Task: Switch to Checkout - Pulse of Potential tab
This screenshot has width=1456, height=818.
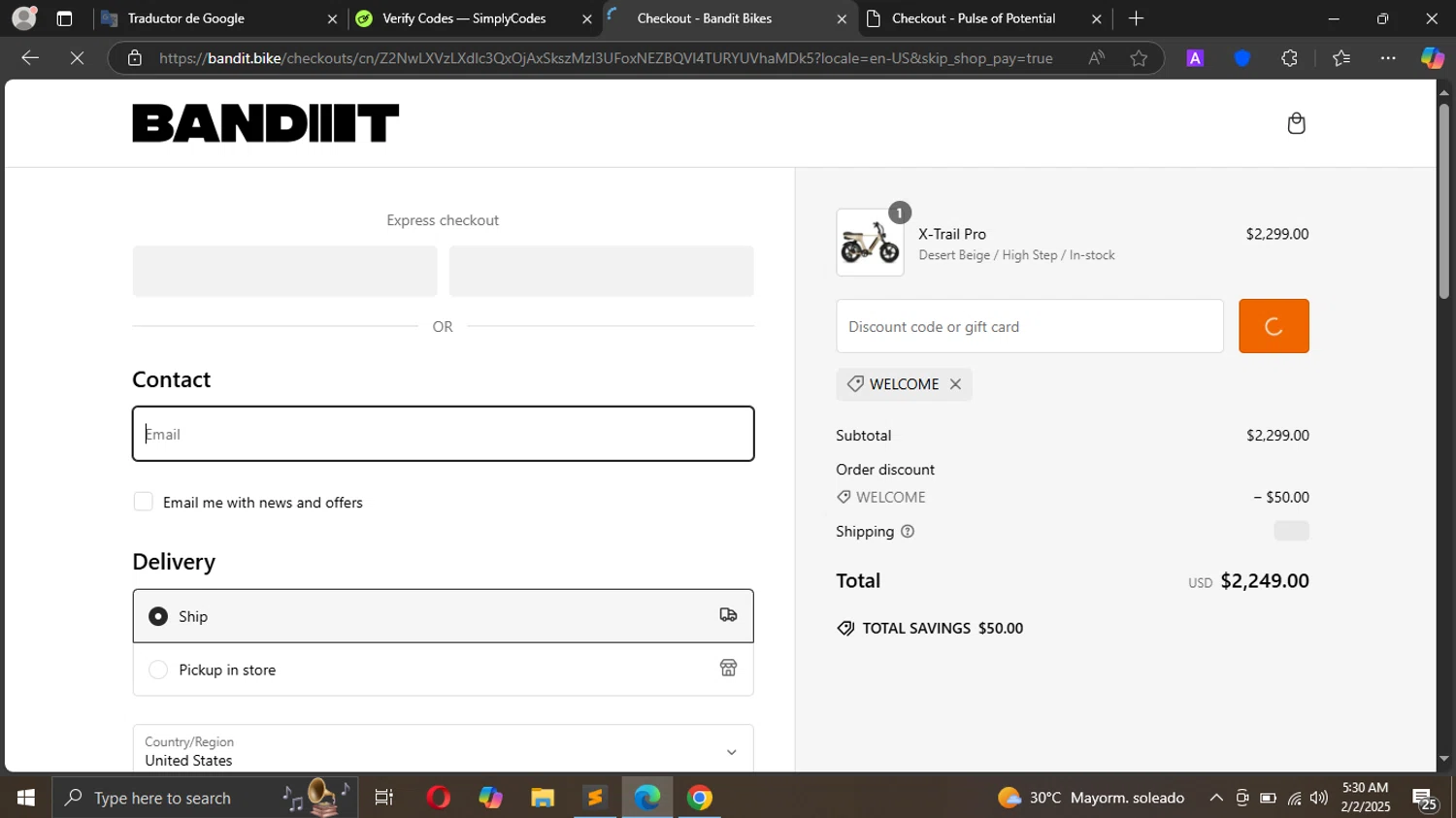Action: point(984,18)
